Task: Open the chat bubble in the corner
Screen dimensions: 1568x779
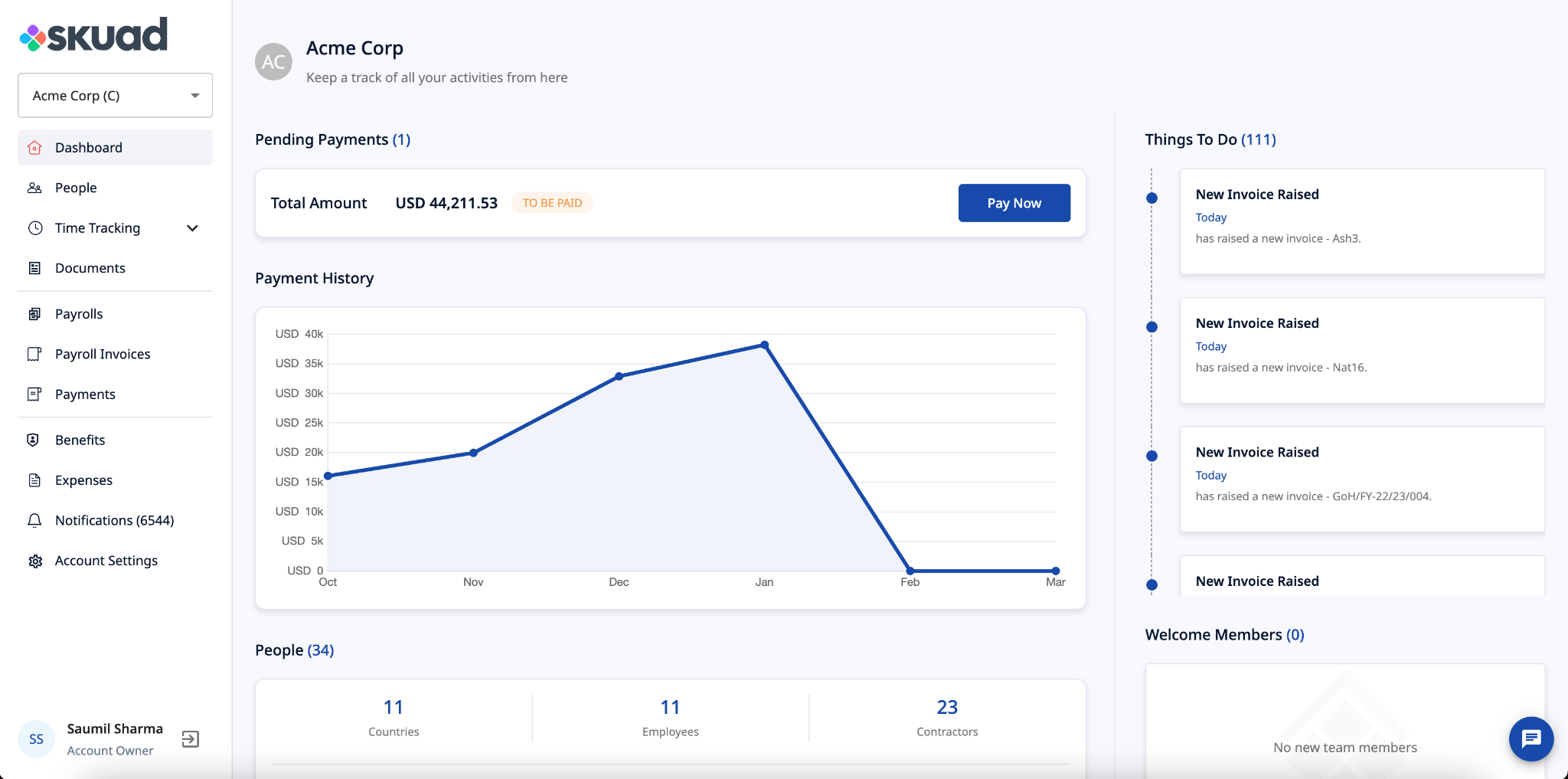Action: (1530, 738)
